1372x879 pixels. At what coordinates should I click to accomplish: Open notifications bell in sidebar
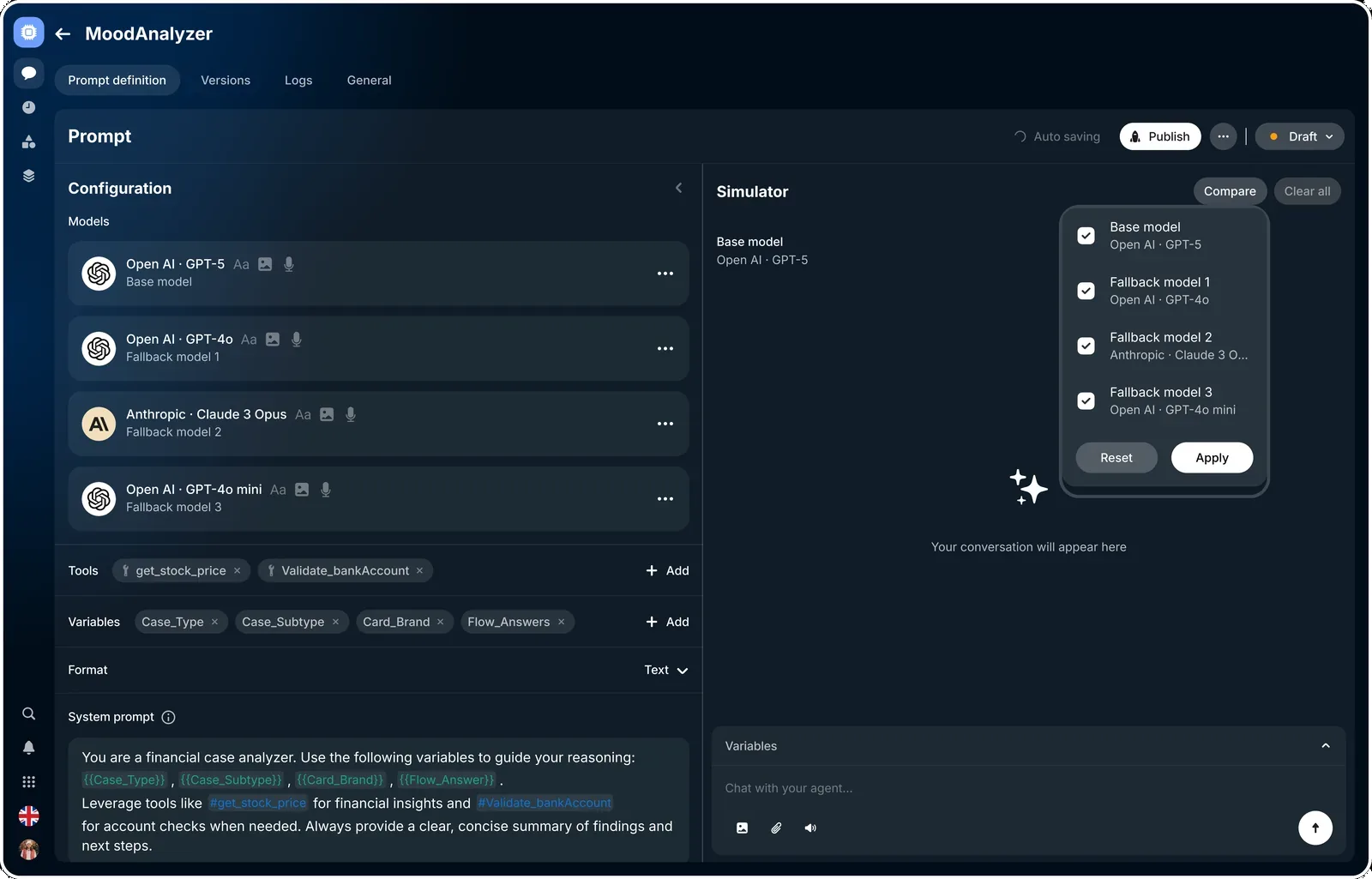pyautogui.click(x=28, y=748)
